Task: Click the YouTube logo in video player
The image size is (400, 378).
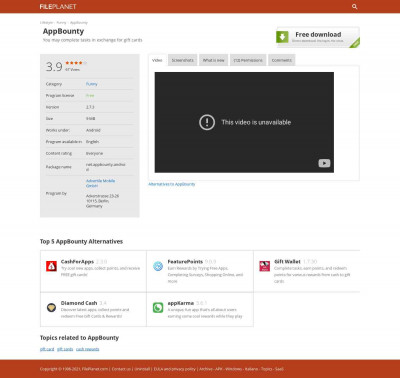Action: (x=324, y=163)
